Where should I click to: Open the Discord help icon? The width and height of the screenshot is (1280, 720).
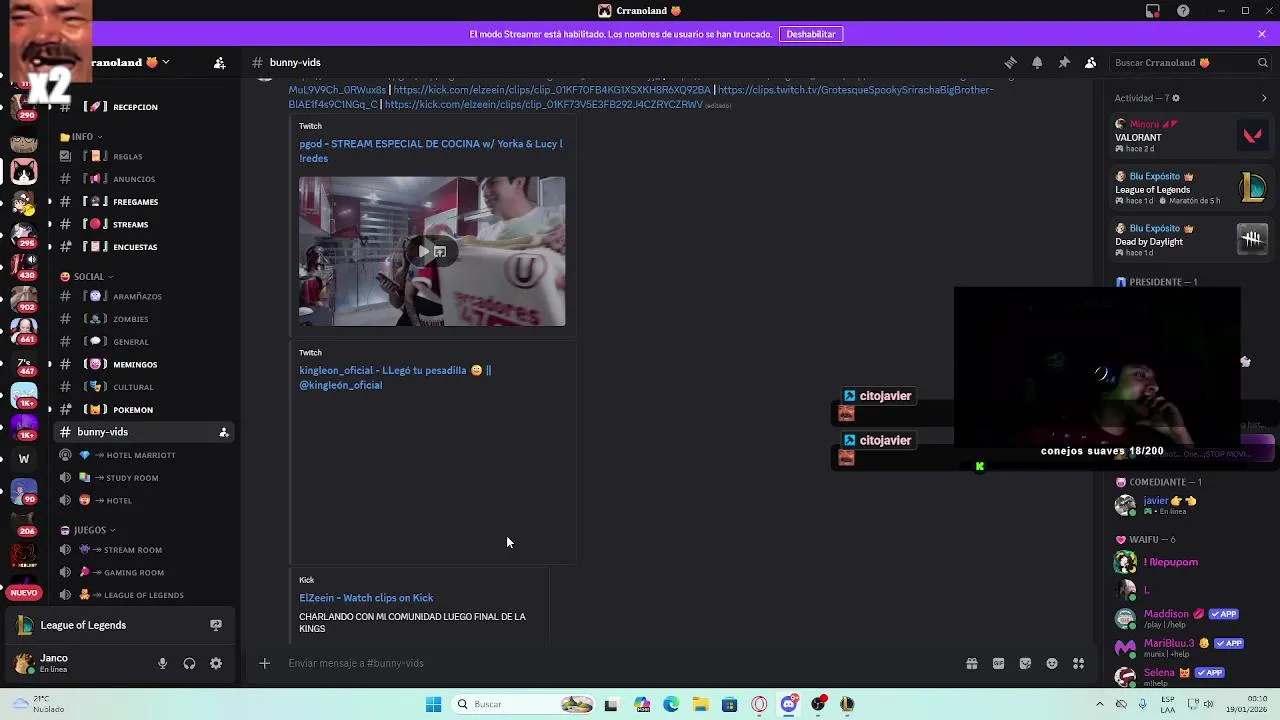click(1184, 11)
